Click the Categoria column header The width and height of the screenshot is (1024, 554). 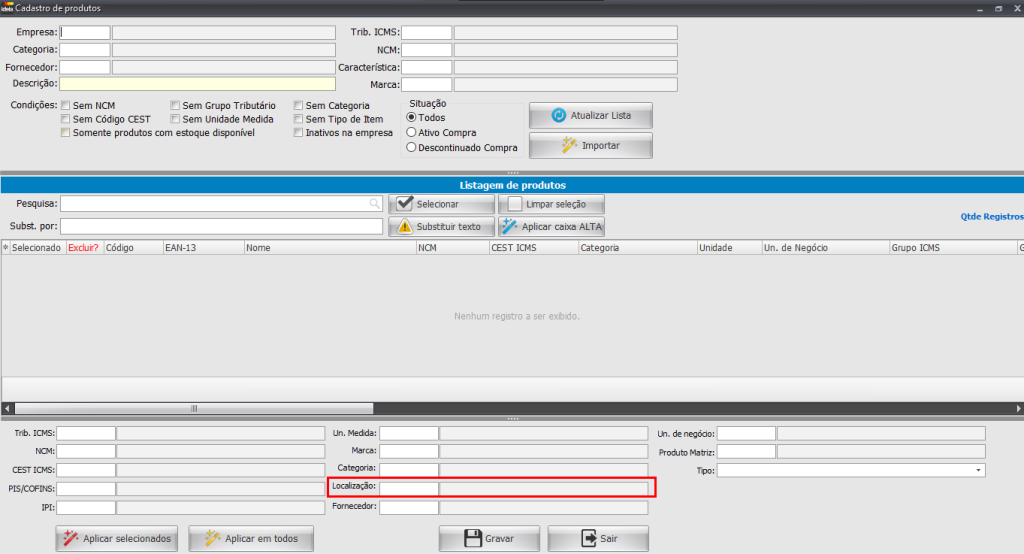pyautogui.click(x=636, y=247)
